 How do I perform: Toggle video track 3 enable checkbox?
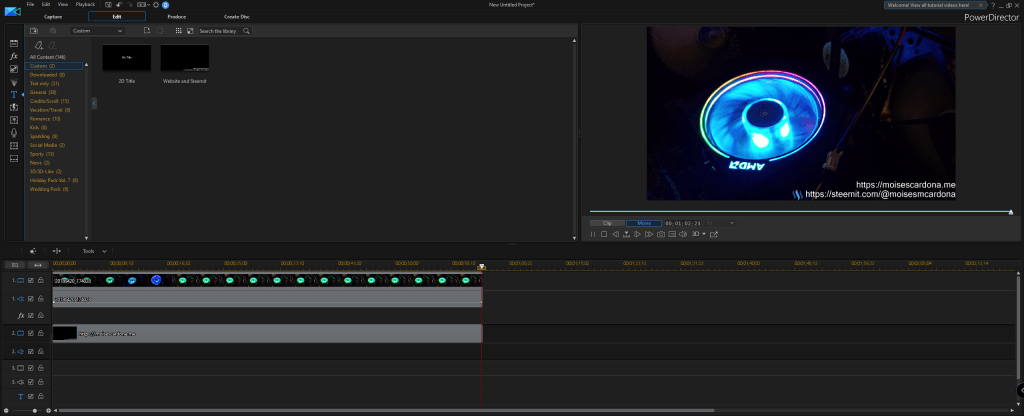point(31,368)
